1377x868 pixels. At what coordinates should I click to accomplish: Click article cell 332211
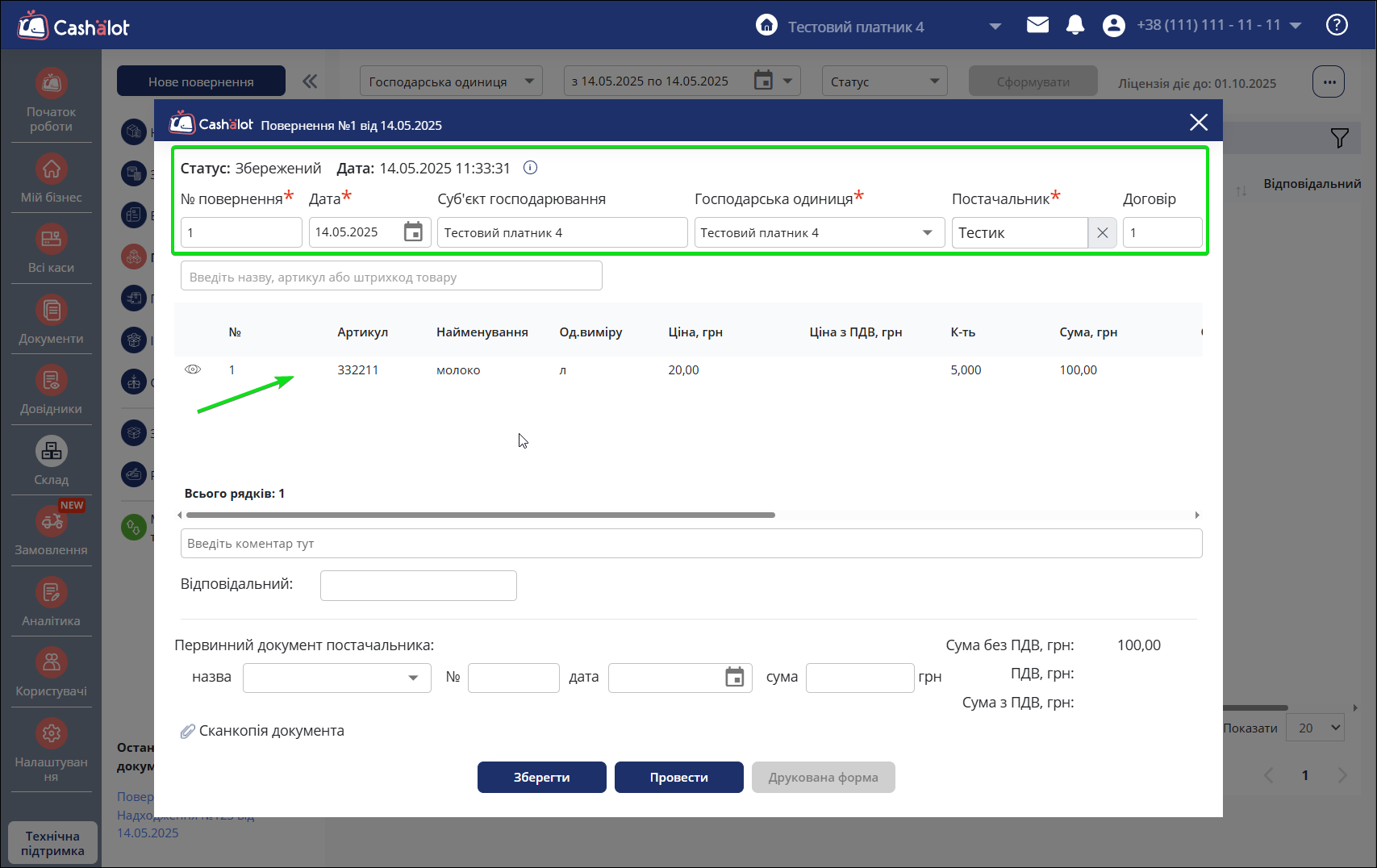[358, 369]
